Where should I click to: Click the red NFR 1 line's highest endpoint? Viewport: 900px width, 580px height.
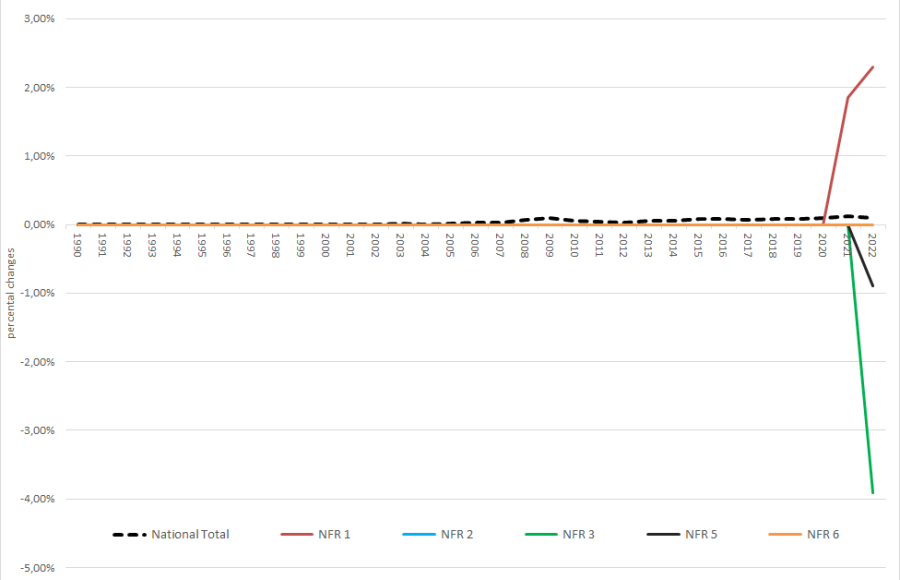[x=873, y=67]
